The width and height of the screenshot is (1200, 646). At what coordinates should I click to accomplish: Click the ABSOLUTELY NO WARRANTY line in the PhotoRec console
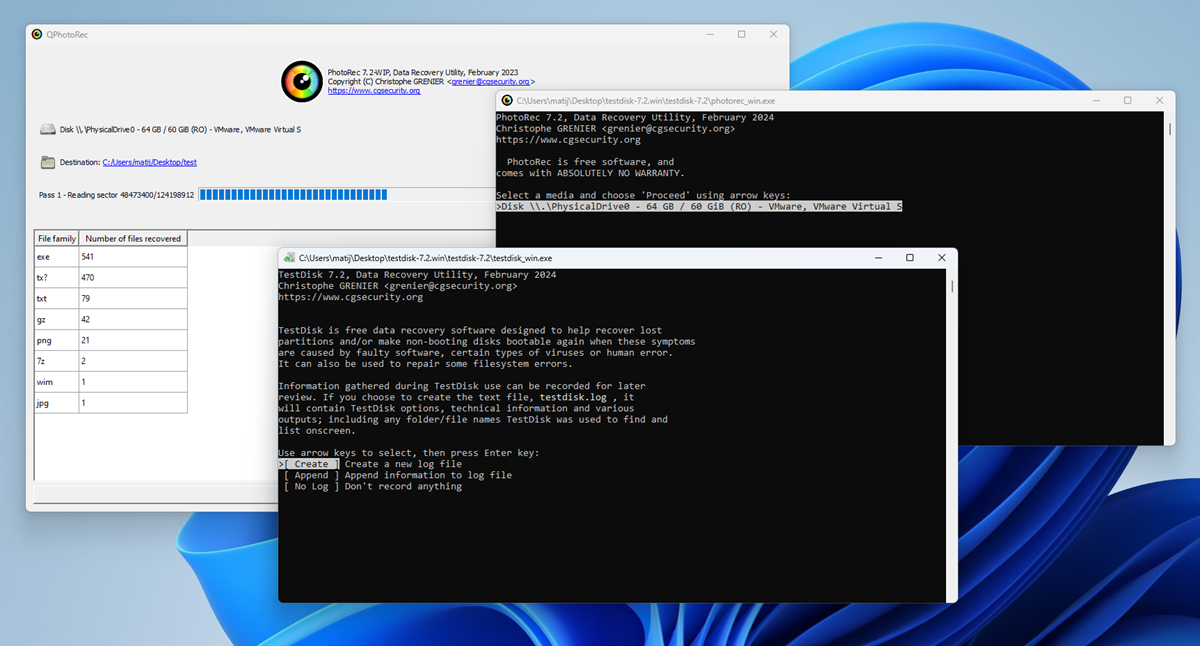(x=590, y=173)
